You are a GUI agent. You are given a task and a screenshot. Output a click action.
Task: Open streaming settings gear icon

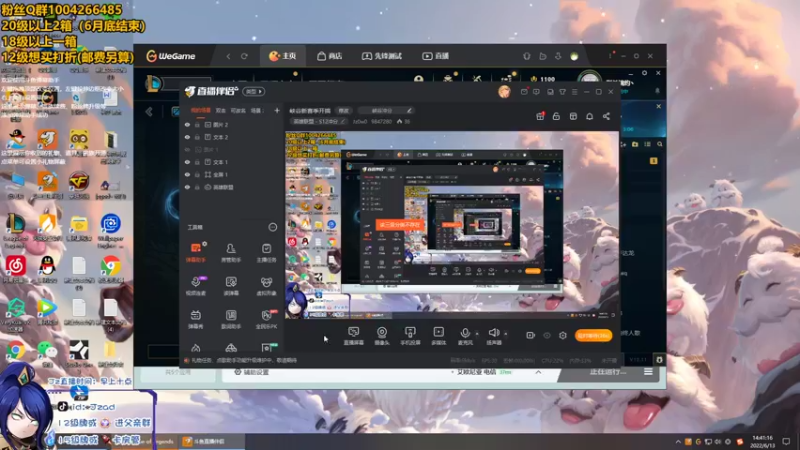pos(563,335)
